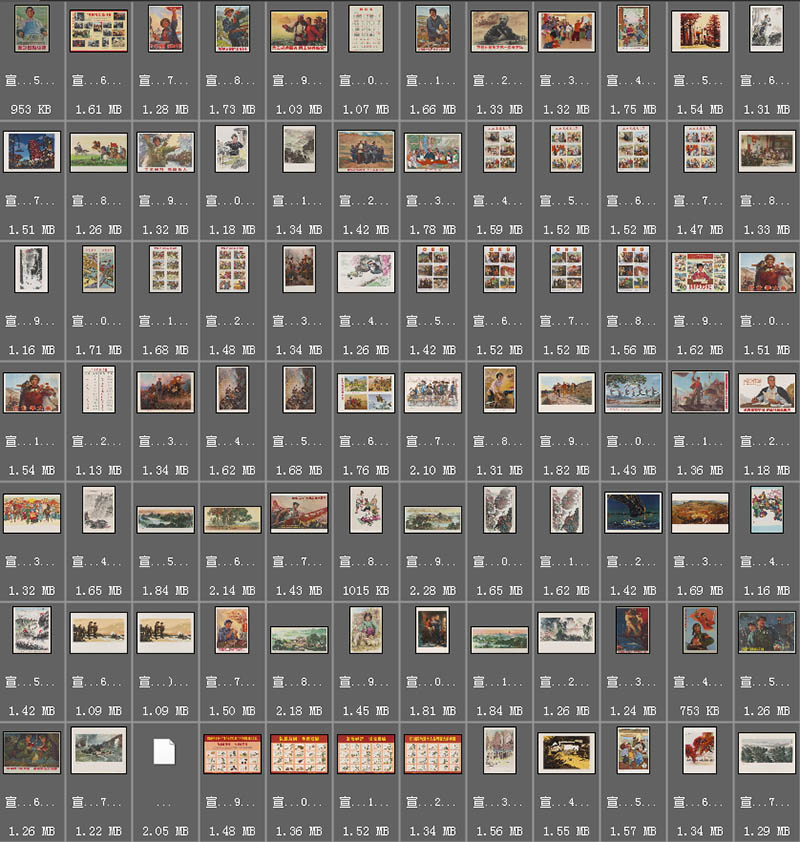The image size is (800, 842).
Task: Click the 1.75 MB file size label
Action: [x=632, y=109]
